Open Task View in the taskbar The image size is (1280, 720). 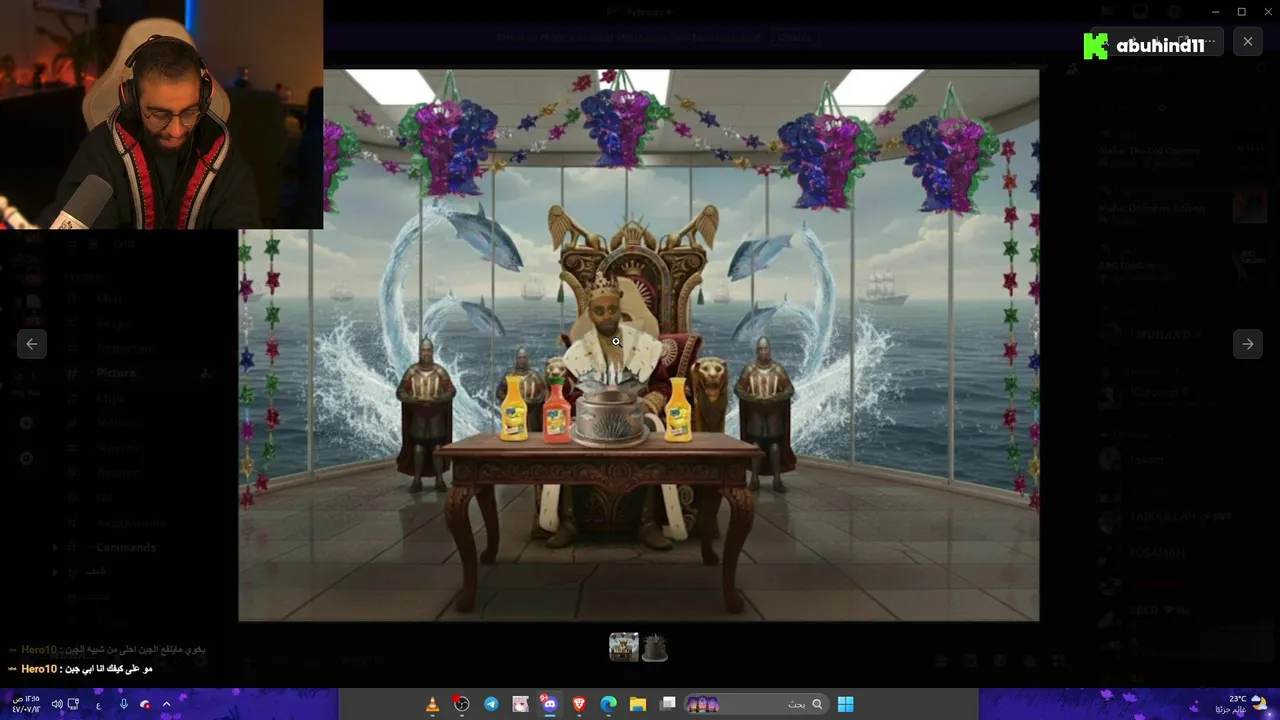(667, 704)
